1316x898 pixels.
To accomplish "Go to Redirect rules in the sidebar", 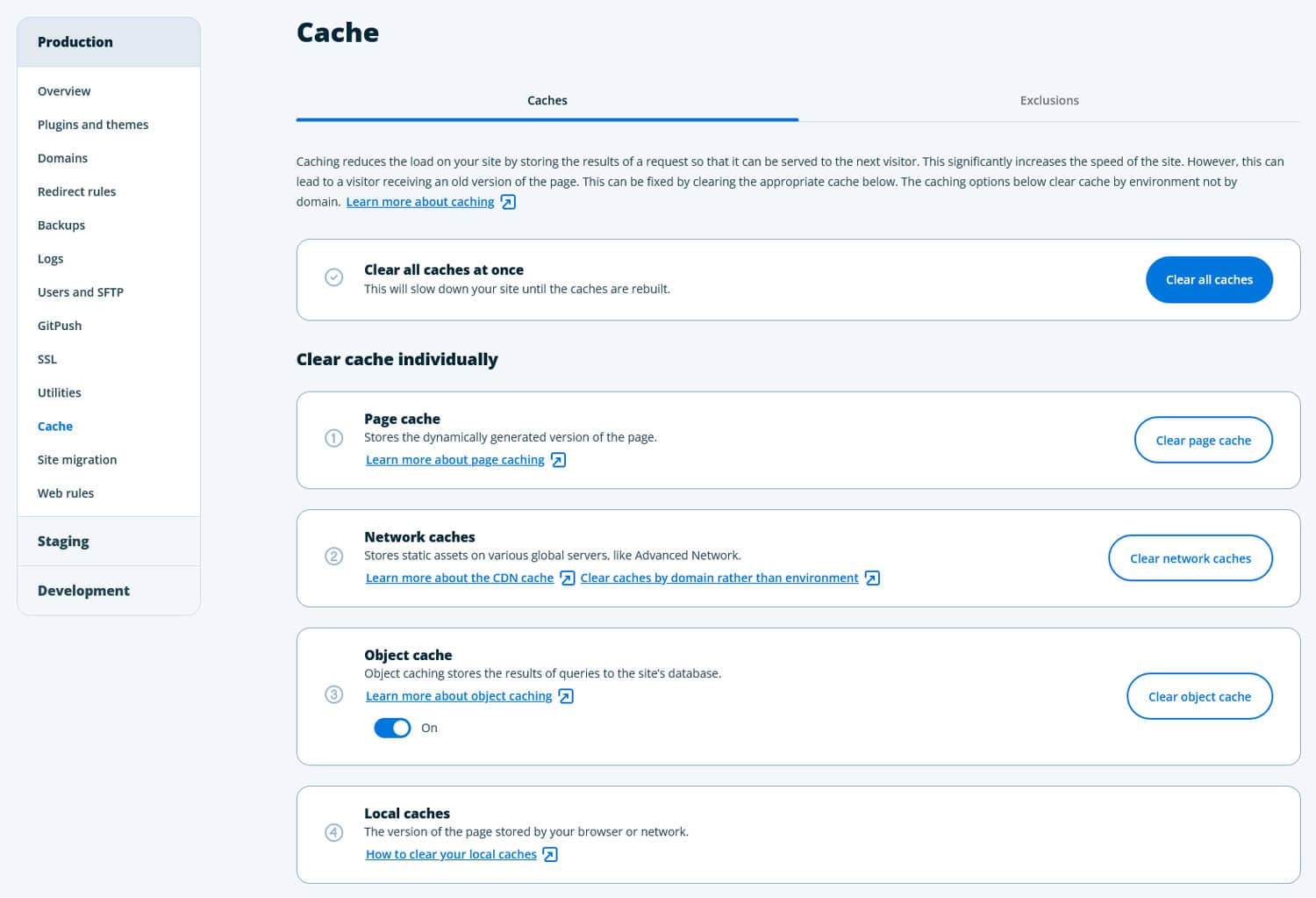I will [76, 192].
